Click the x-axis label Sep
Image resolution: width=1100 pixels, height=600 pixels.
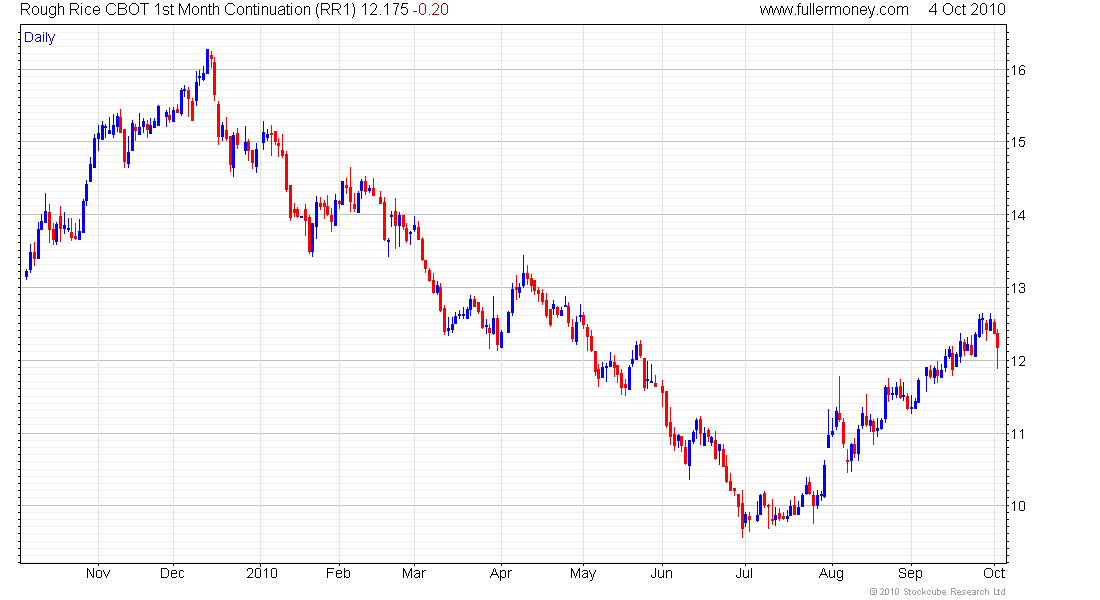tap(911, 573)
